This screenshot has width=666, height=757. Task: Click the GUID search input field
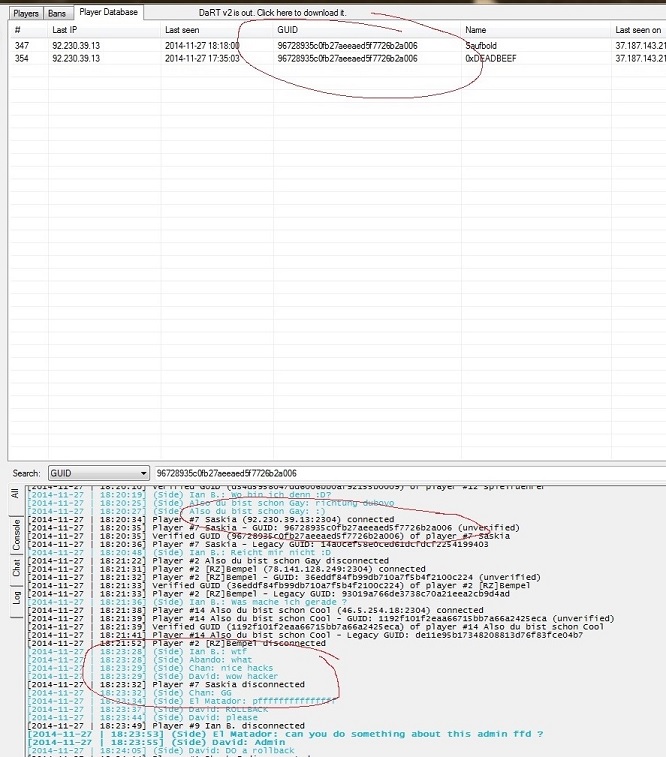click(400, 472)
